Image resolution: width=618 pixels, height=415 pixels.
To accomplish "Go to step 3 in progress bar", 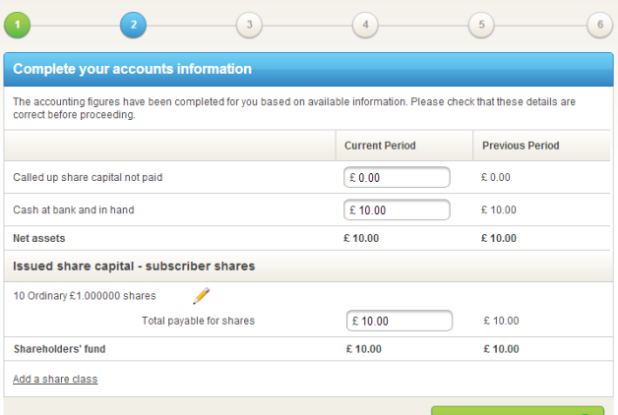I will point(249,25).
